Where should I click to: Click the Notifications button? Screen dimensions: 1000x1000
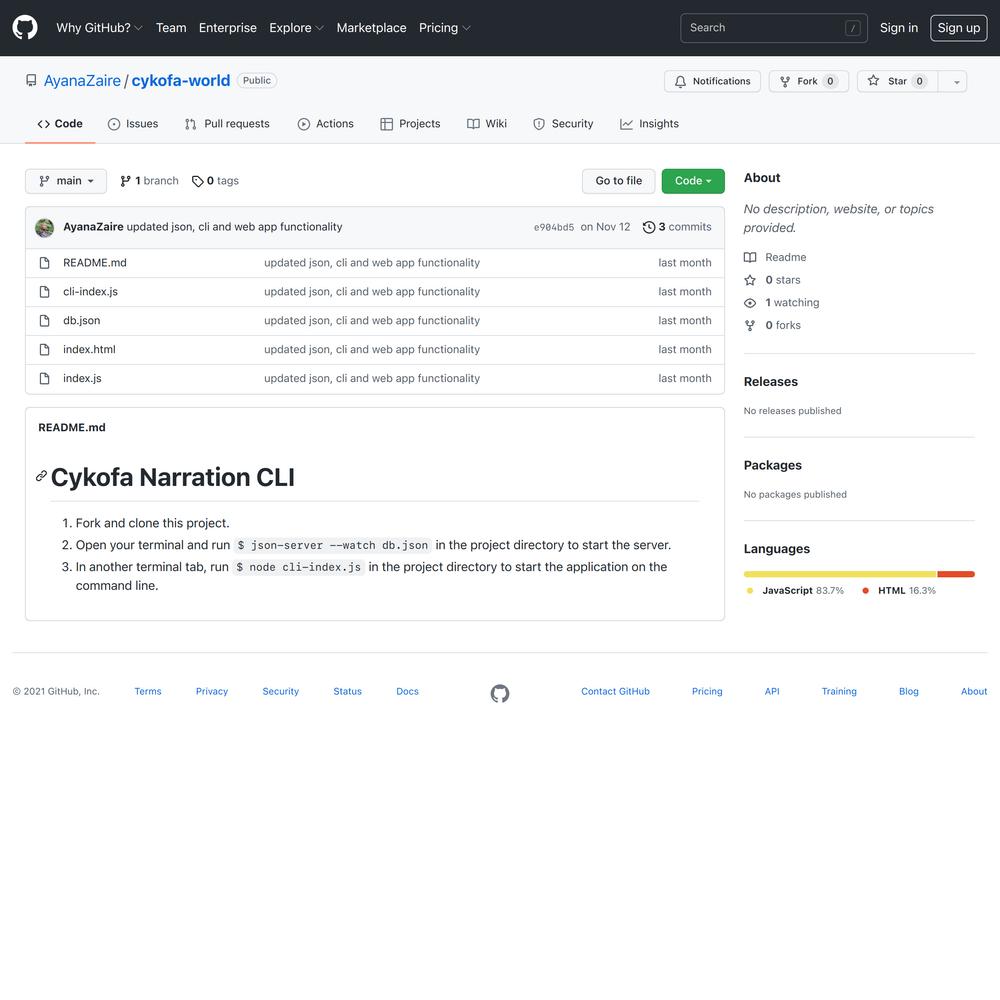click(x=712, y=82)
